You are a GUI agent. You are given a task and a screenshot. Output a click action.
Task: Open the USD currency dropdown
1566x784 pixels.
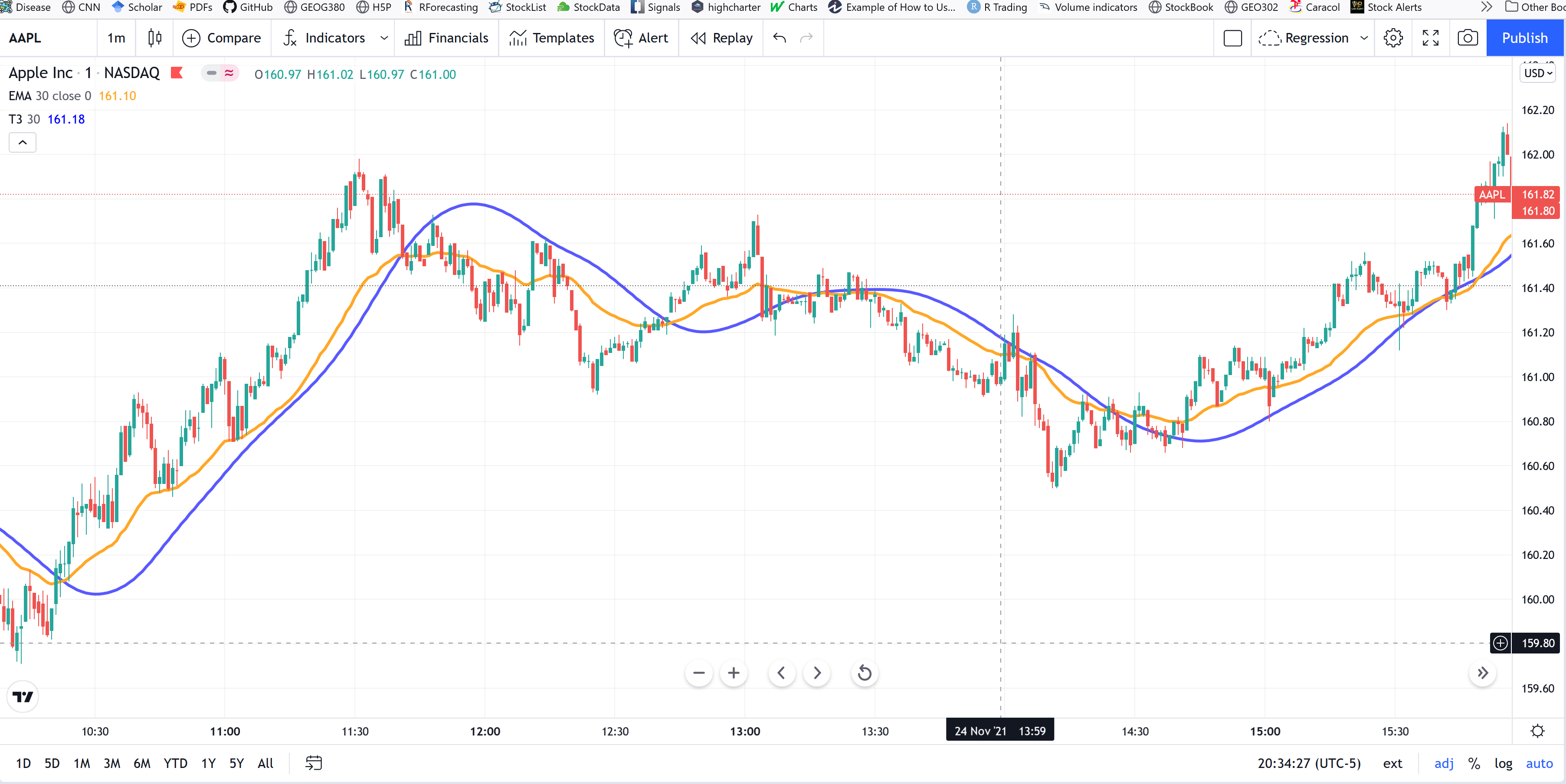point(1538,73)
